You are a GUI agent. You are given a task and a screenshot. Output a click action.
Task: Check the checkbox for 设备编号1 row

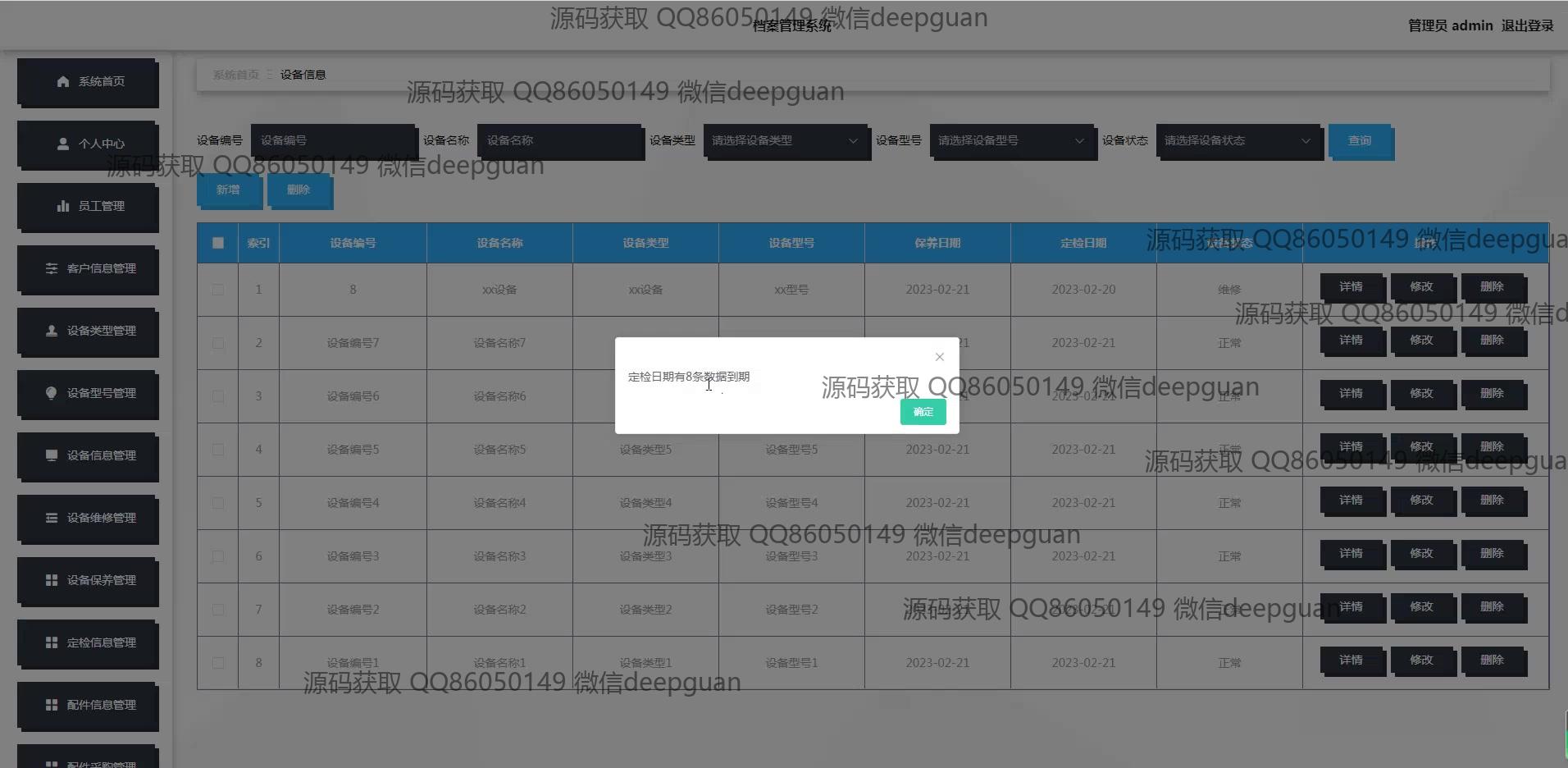[218, 663]
